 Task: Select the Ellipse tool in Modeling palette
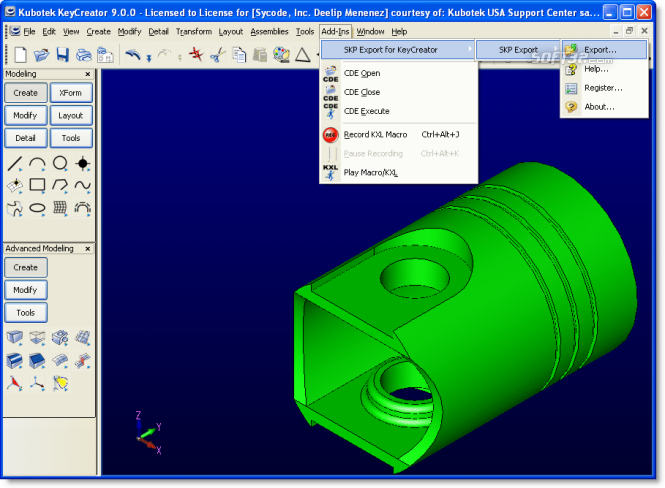click(37, 208)
